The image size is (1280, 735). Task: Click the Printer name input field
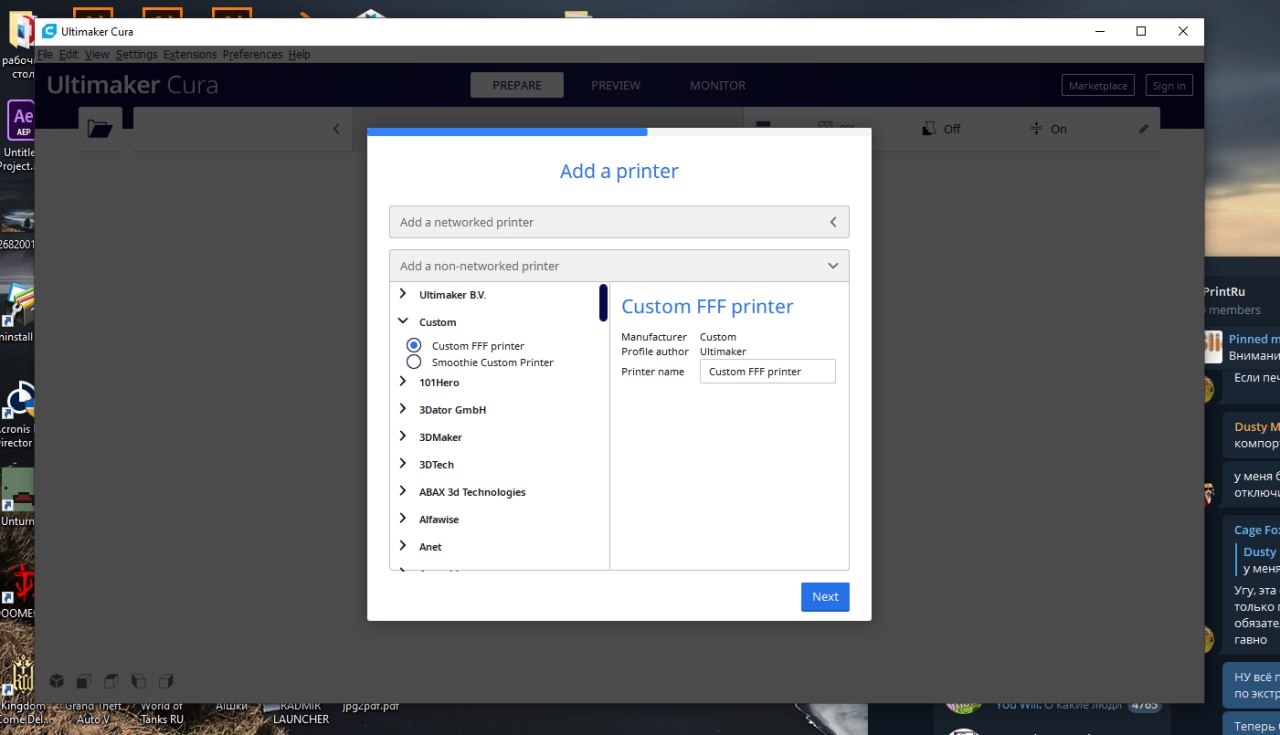click(x=768, y=371)
